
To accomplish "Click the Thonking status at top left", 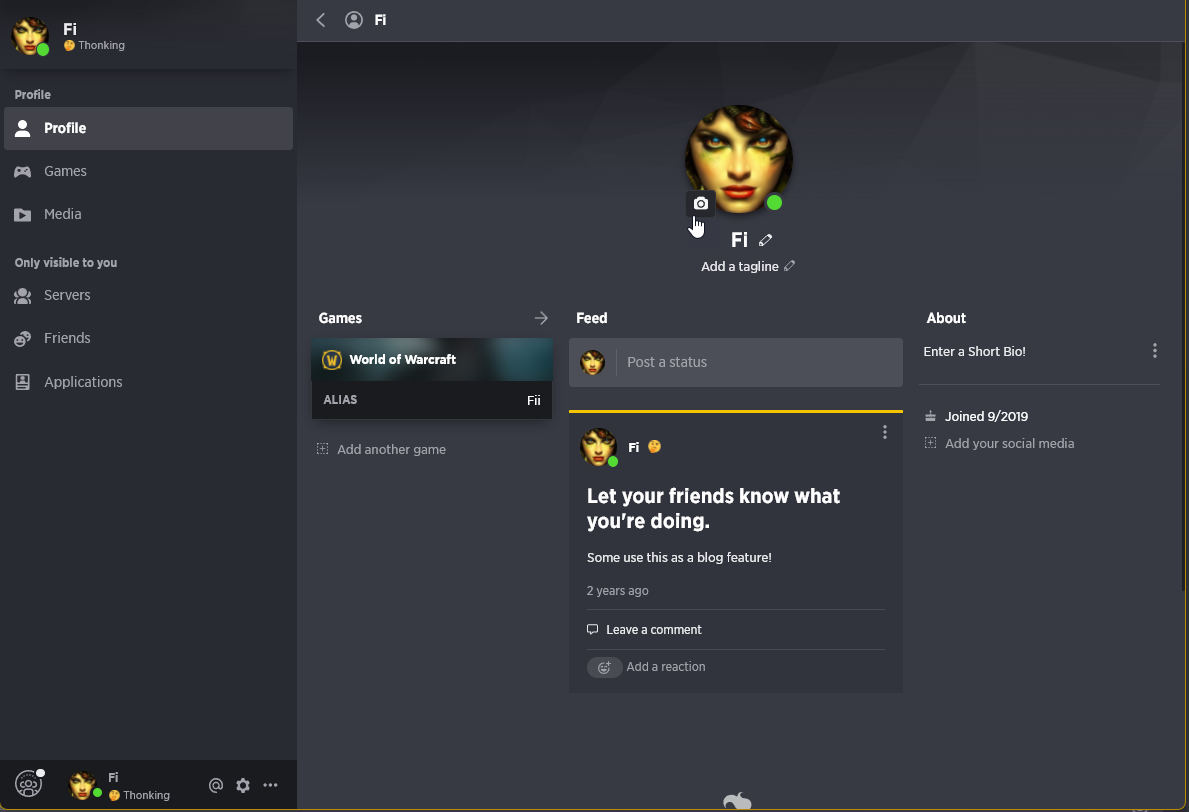I will coord(95,45).
